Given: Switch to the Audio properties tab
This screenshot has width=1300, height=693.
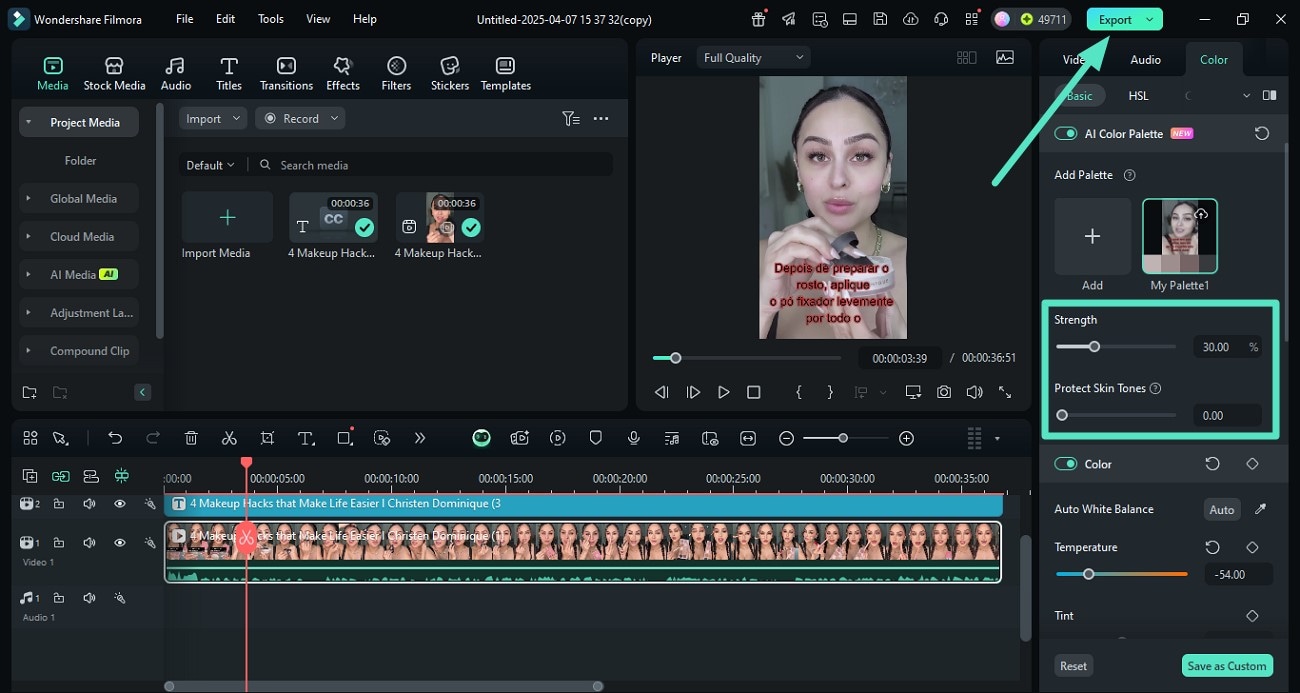Looking at the screenshot, I should (1145, 60).
